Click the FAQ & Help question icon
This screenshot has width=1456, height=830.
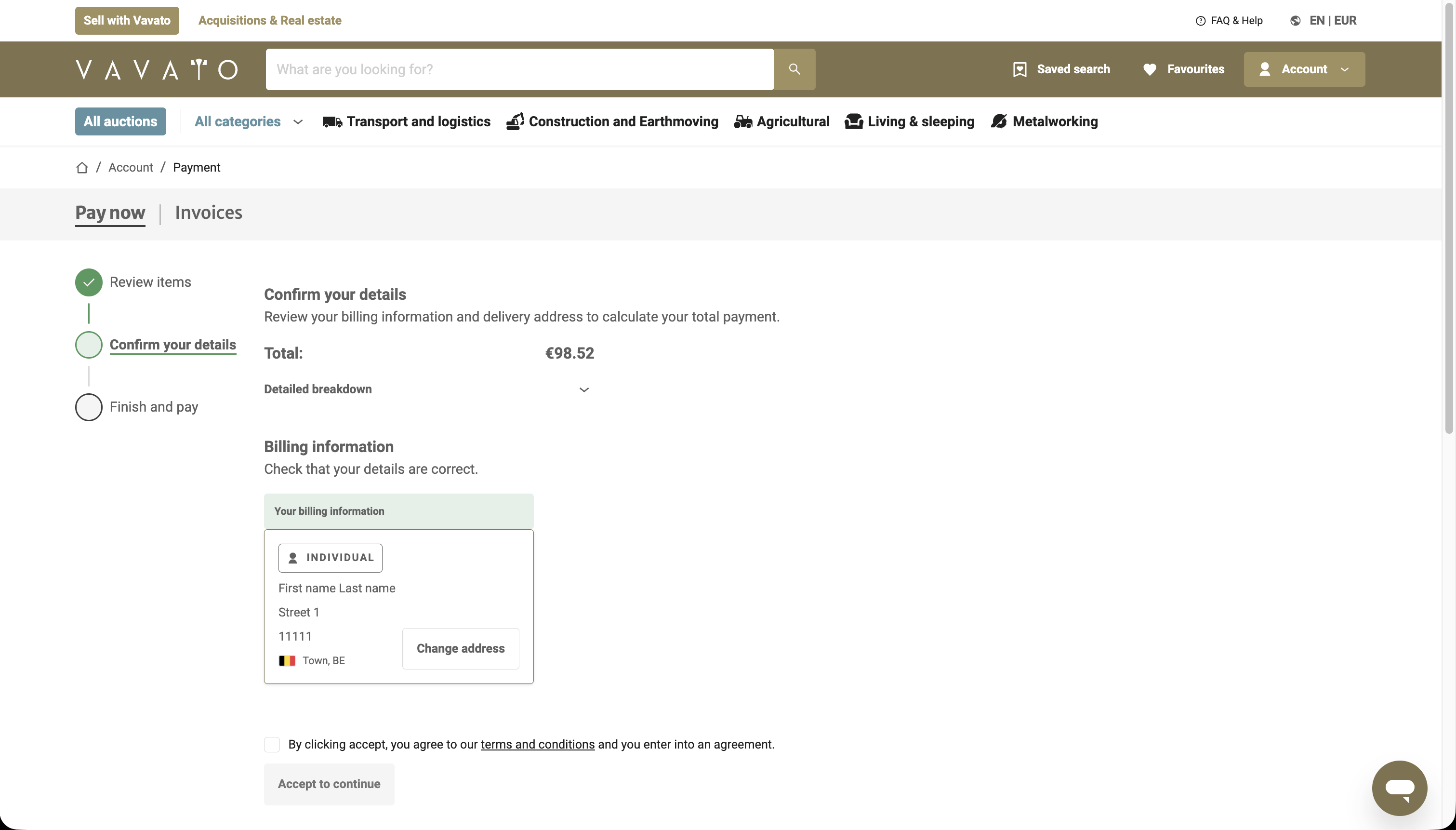1200,21
